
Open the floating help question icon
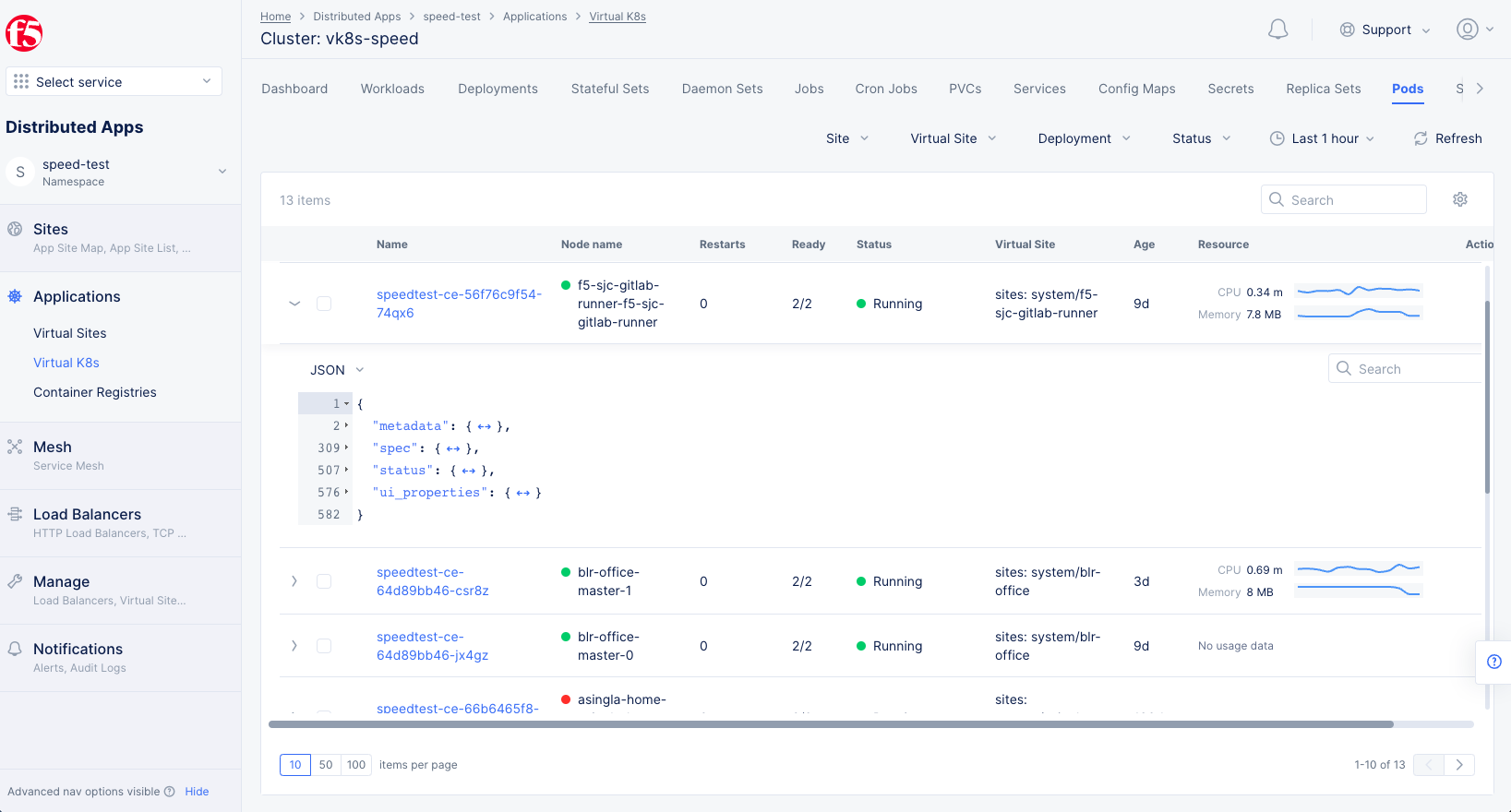click(x=1494, y=662)
